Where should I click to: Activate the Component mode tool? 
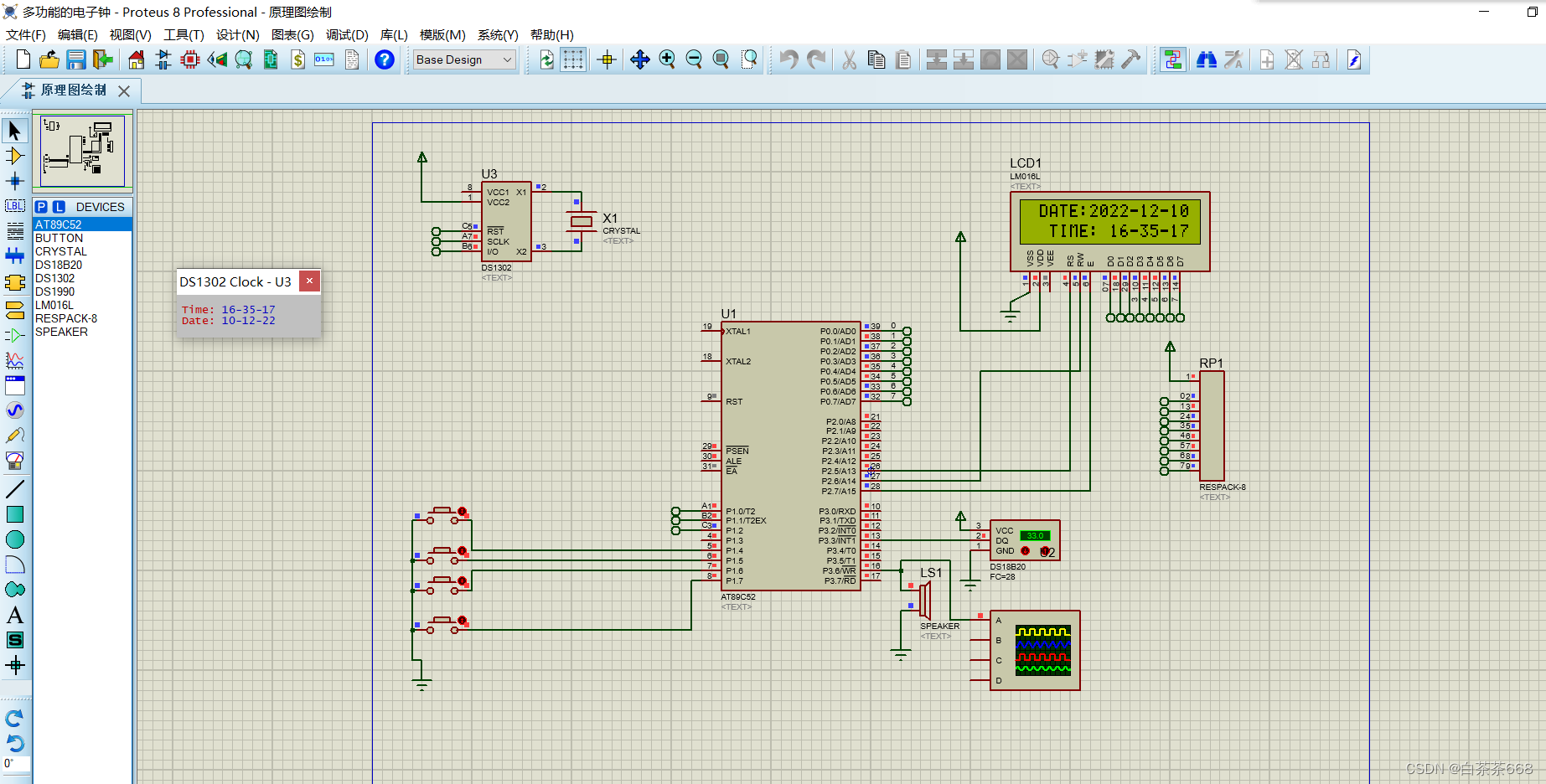coord(14,156)
